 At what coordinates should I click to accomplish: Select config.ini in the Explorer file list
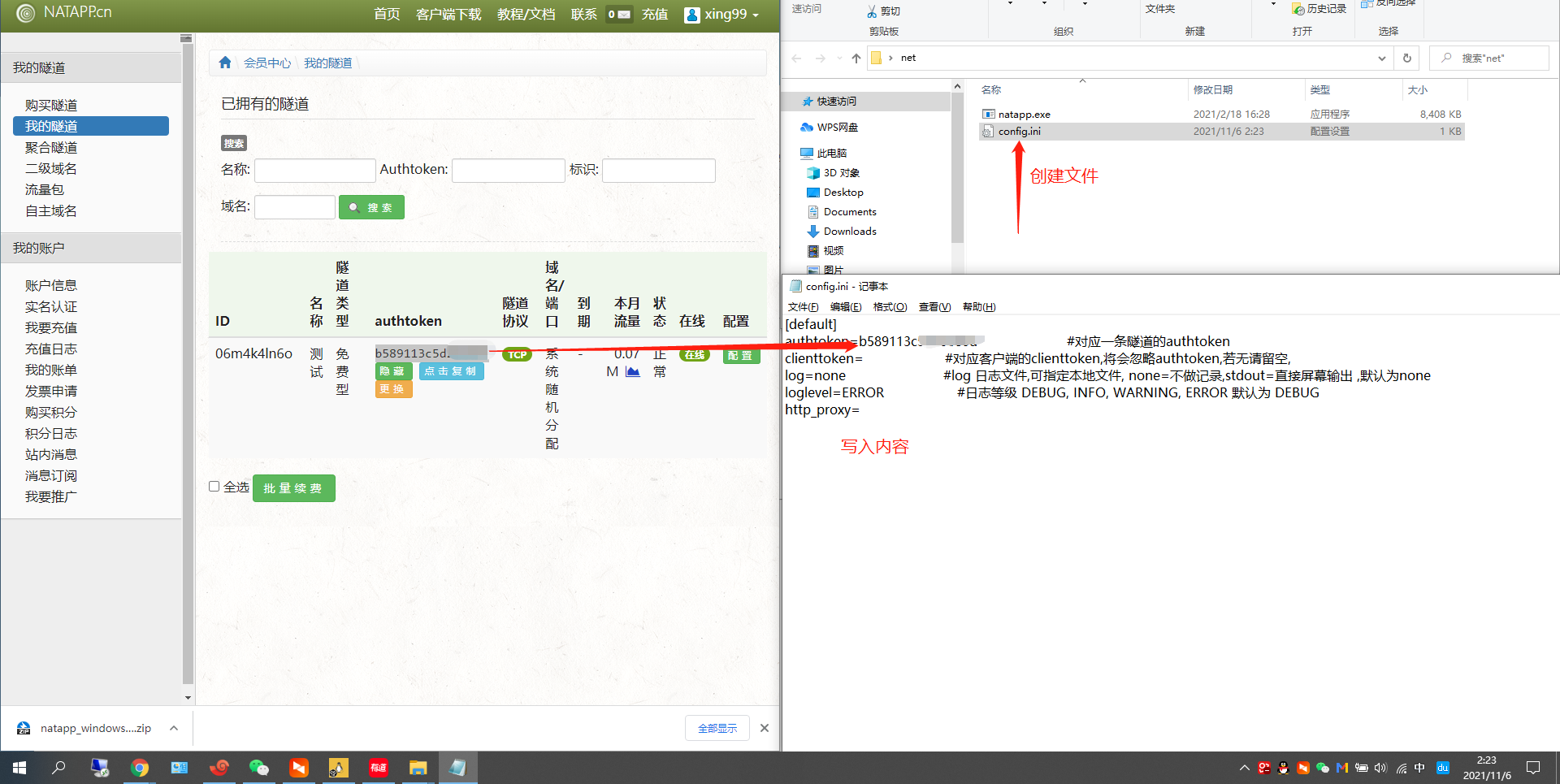(x=1222, y=132)
